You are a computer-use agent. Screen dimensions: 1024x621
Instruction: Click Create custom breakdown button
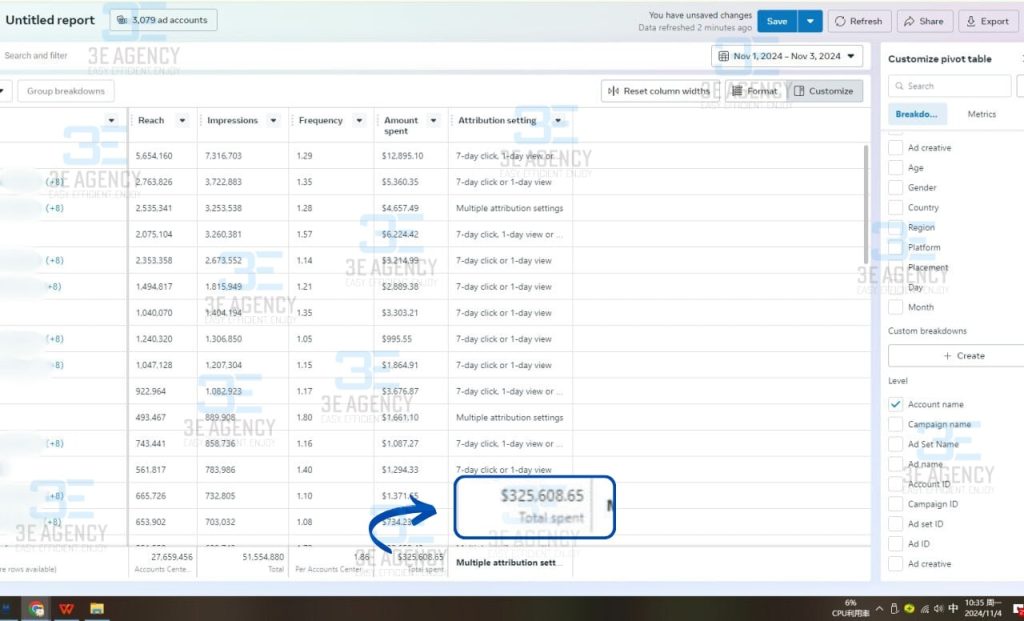(x=956, y=356)
